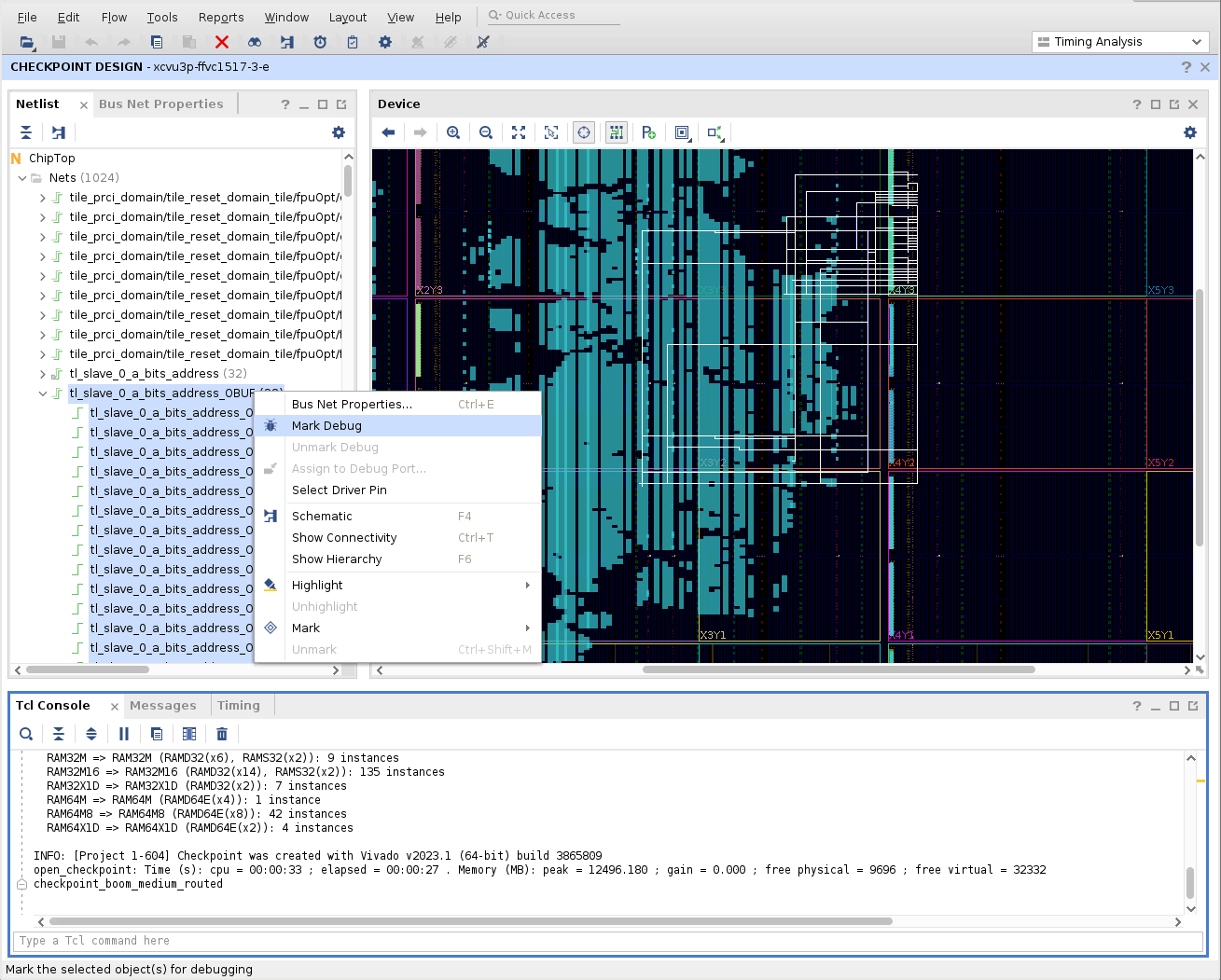
Task: Click the Device panel help question mark
Action: pyautogui.click(x=1137, y=104)
